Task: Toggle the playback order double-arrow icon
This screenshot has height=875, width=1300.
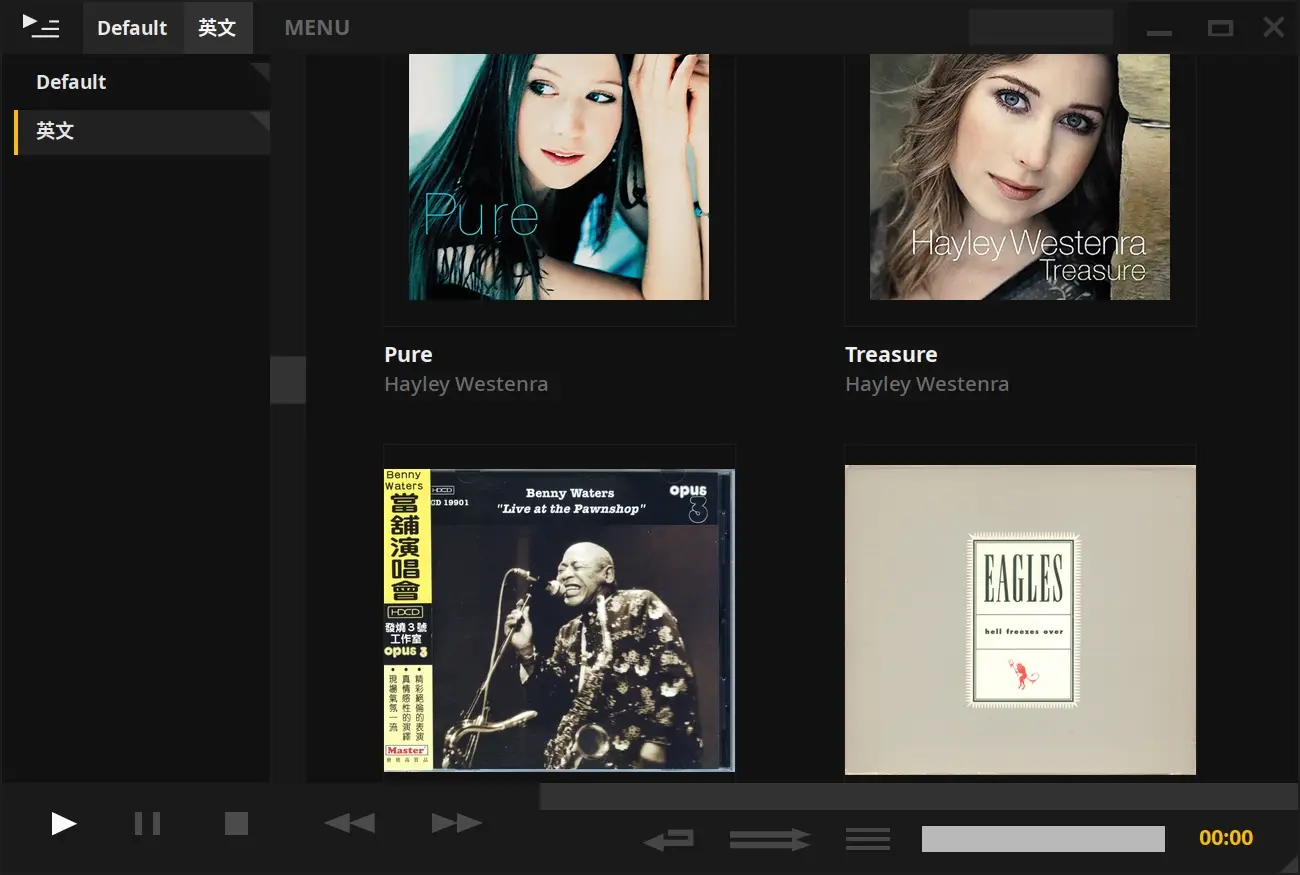Action: [770, 839]
